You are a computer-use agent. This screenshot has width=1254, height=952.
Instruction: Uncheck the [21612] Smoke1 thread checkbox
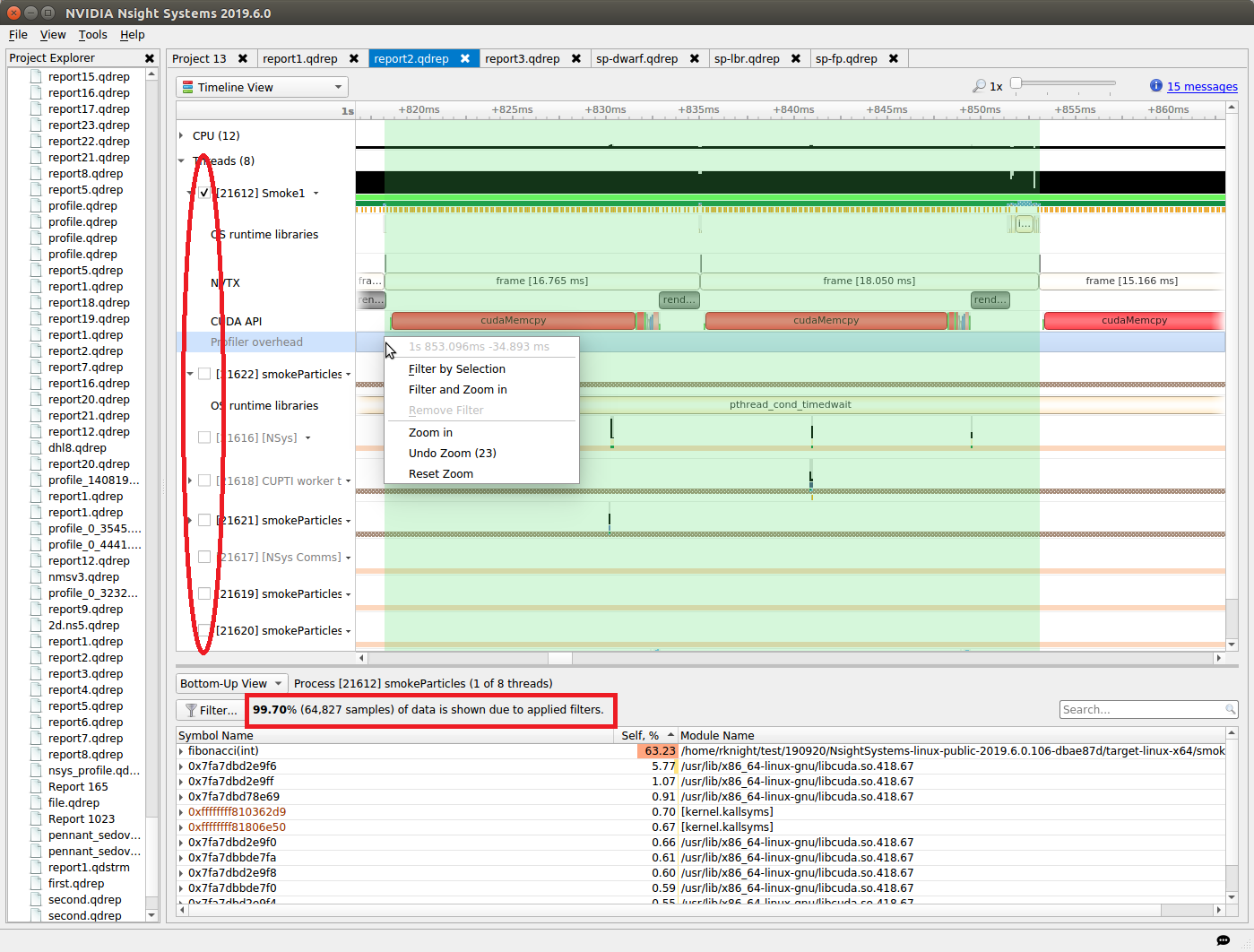point(204,192)
